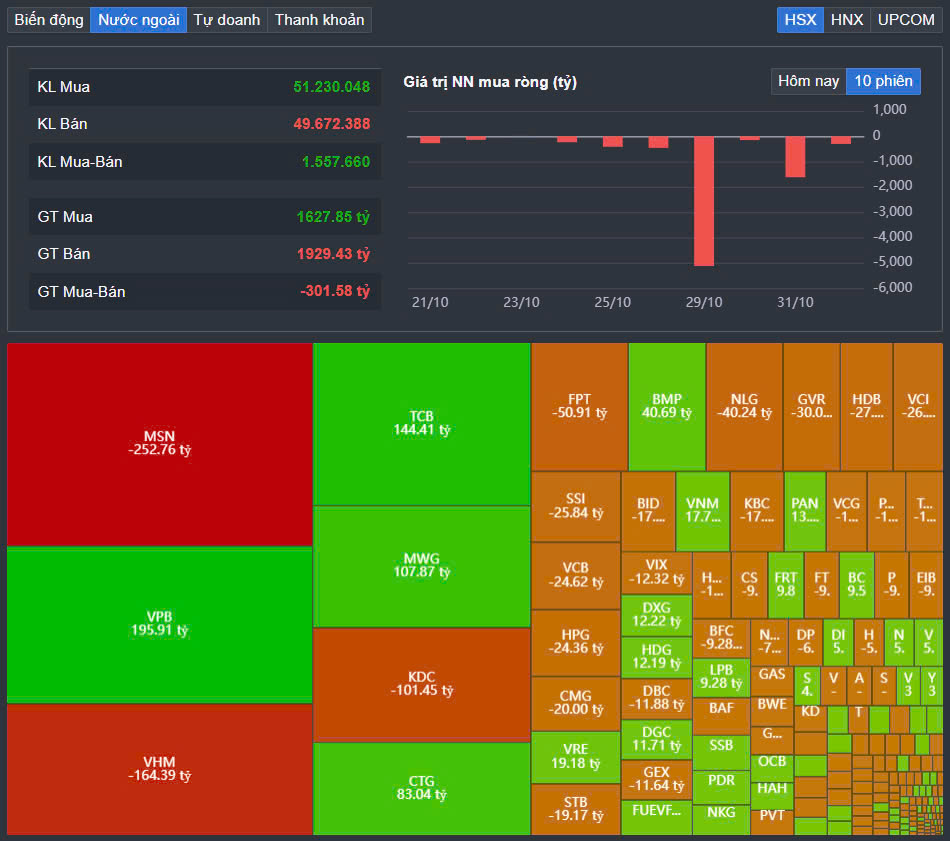The image size is (950, 841).
Task: Switch to the Biến động tab
Action: [x=48, y=20]
